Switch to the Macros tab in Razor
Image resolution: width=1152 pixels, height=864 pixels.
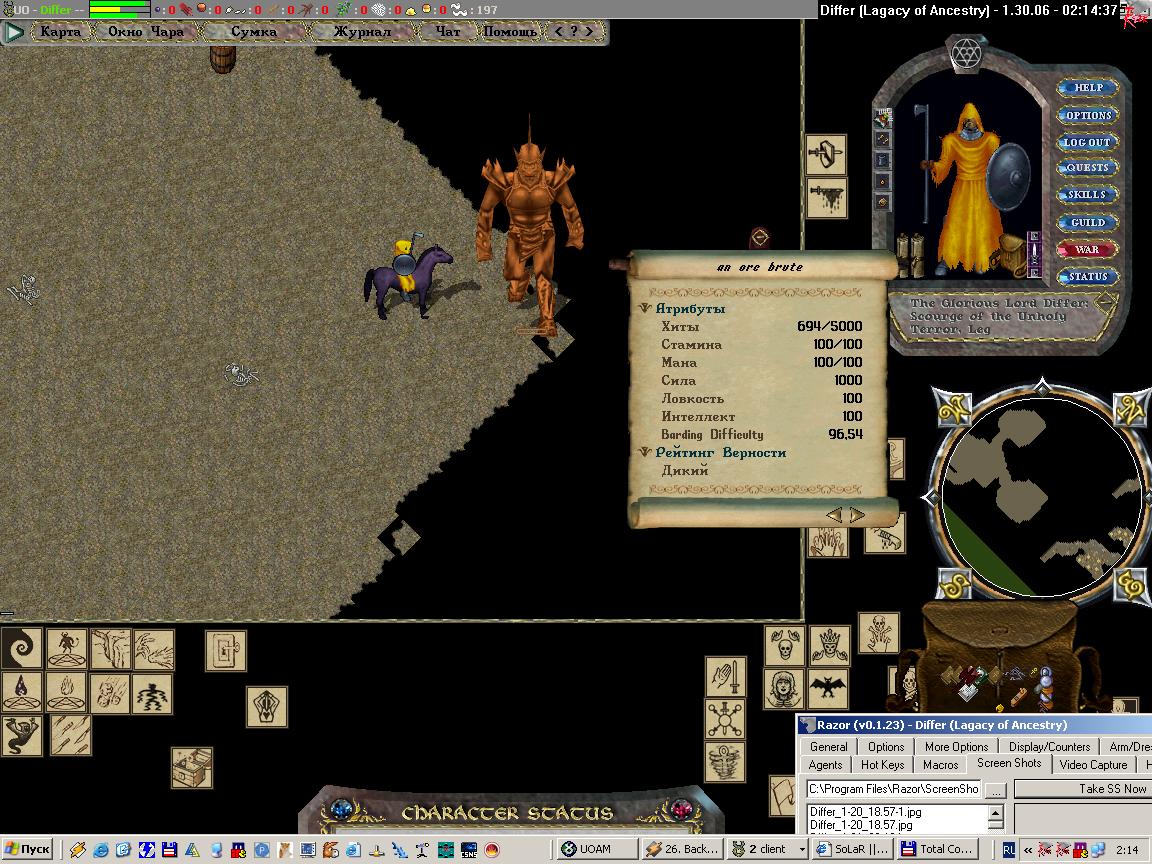940,765
